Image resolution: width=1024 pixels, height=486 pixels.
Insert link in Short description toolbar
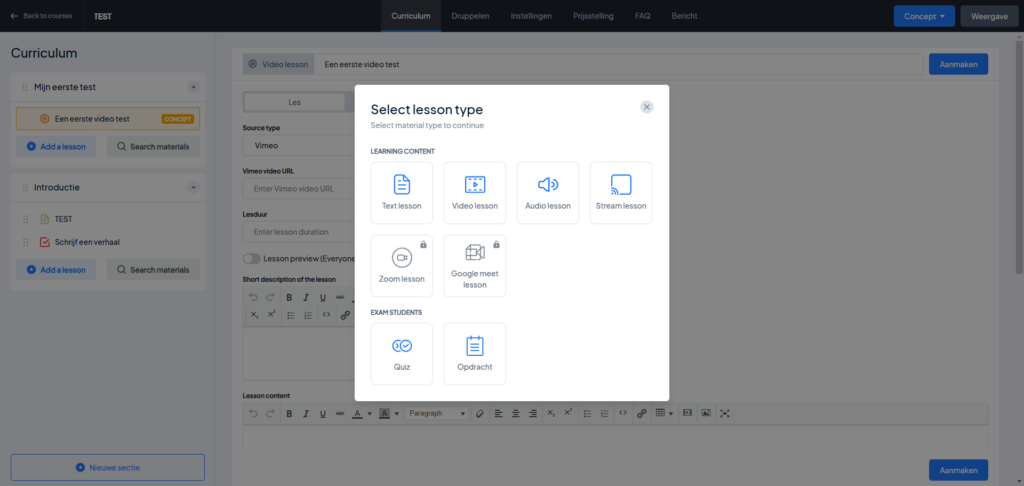click(x=345, y=315)
